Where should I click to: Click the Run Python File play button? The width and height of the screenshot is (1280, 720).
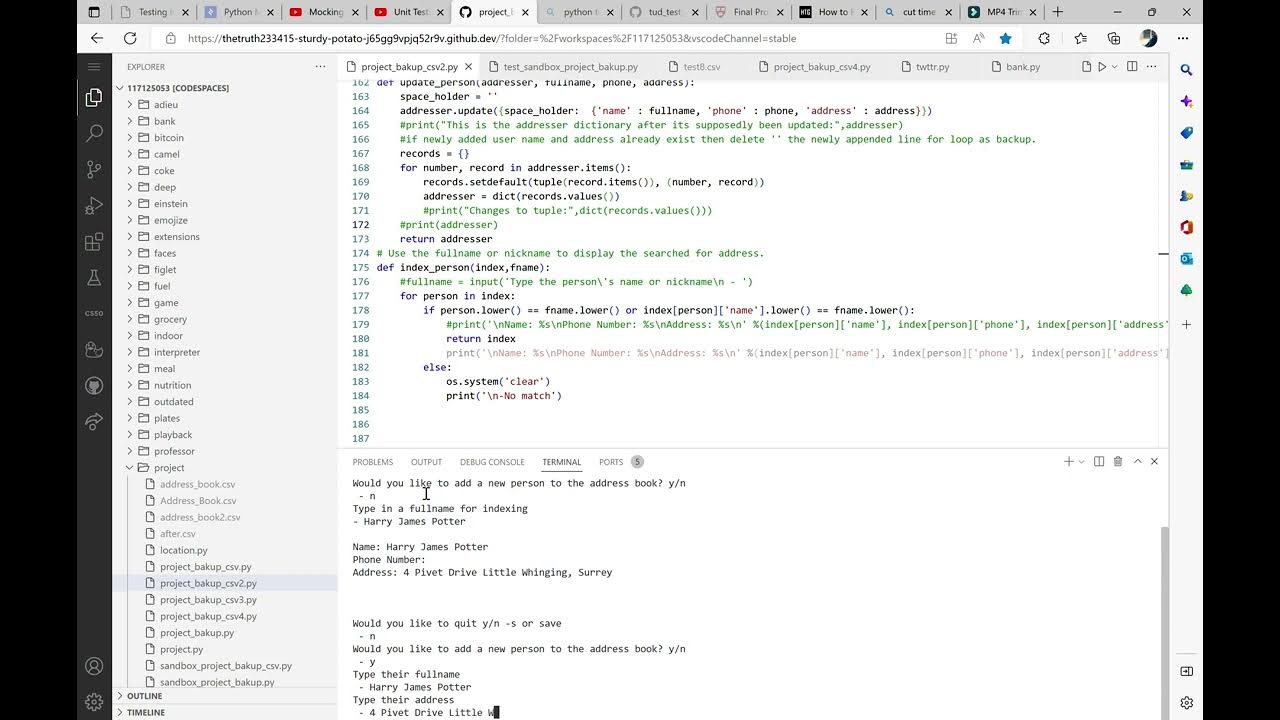1102,67
